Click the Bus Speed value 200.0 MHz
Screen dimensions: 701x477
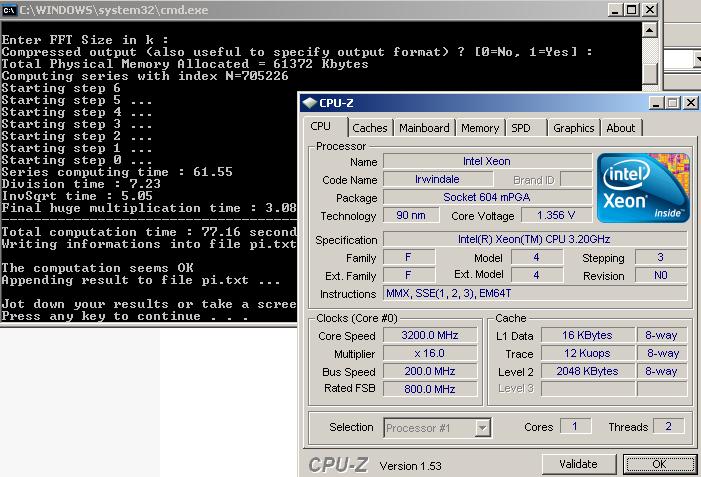click(x=430, y=371)
